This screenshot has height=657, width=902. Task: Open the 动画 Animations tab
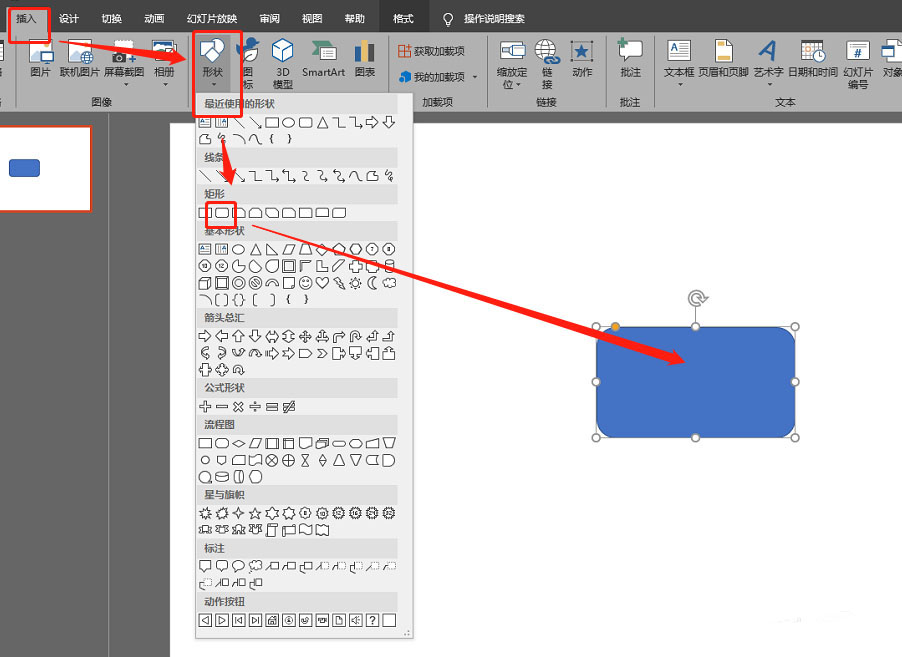[x=154, y=19]
